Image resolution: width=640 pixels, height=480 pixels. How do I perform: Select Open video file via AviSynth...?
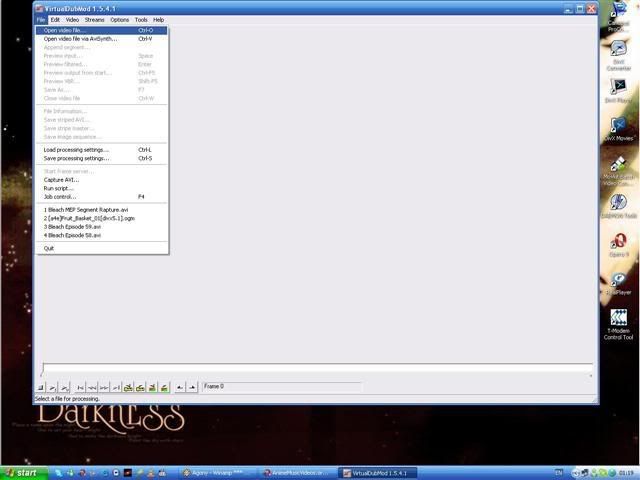pyautogui.click(x=102, y=39)
